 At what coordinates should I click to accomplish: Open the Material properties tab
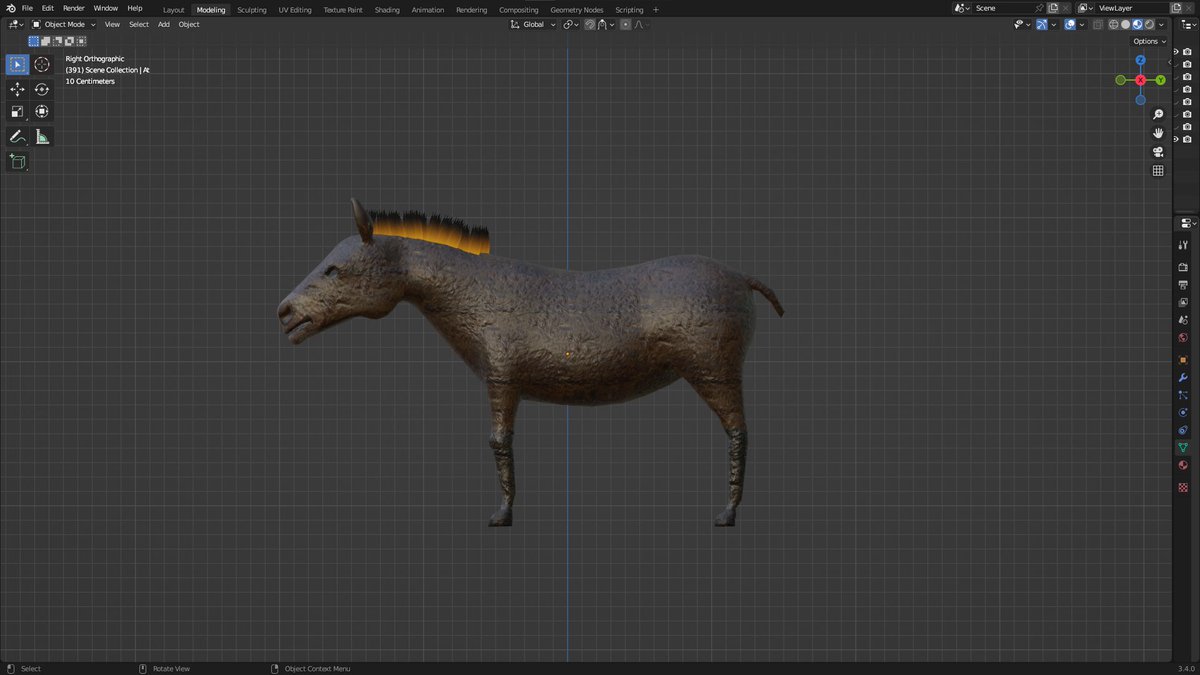pos(1184,465)
